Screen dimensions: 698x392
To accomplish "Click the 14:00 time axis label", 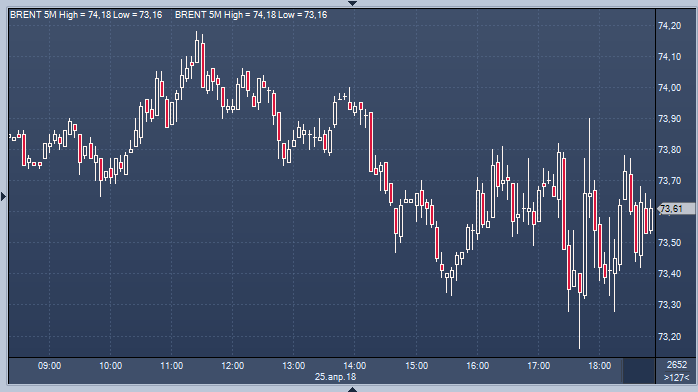I will (x=355, y=366).
